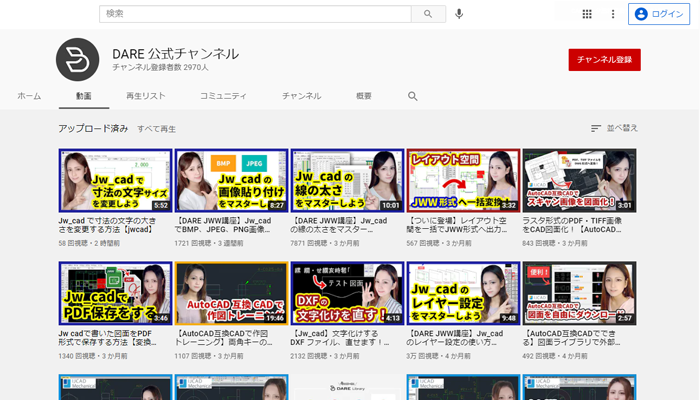Click the search magnifier button
Viewport: 700px width, 400px height.
[x=428, y=14]
